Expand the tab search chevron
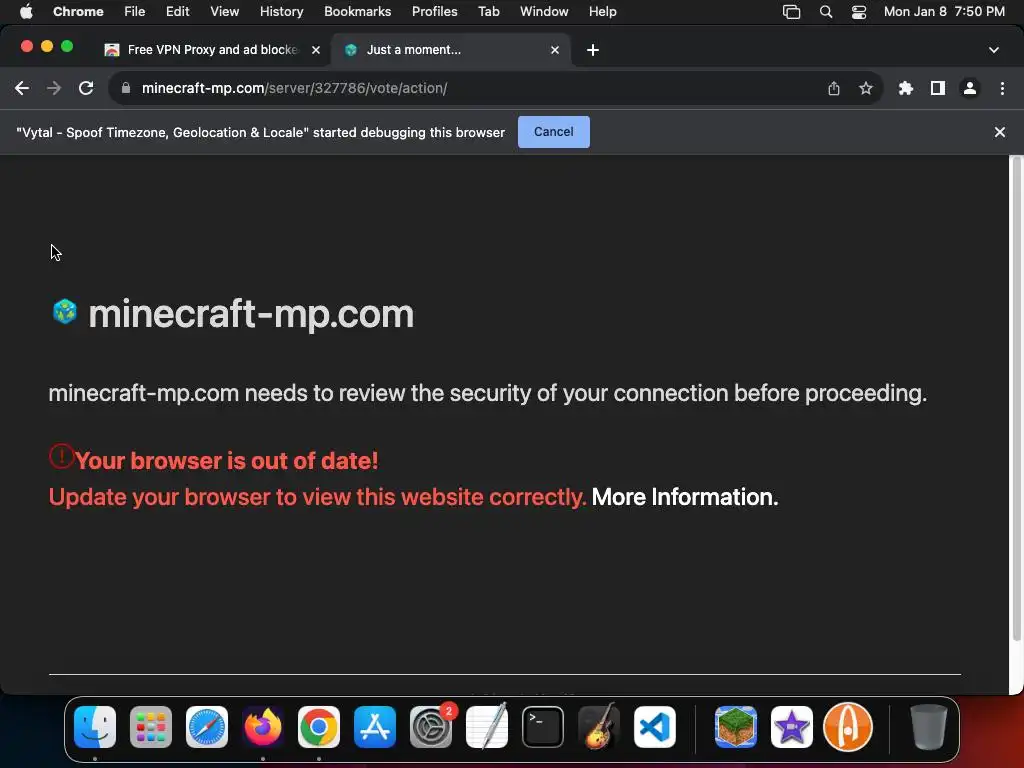 click(993, 50)
